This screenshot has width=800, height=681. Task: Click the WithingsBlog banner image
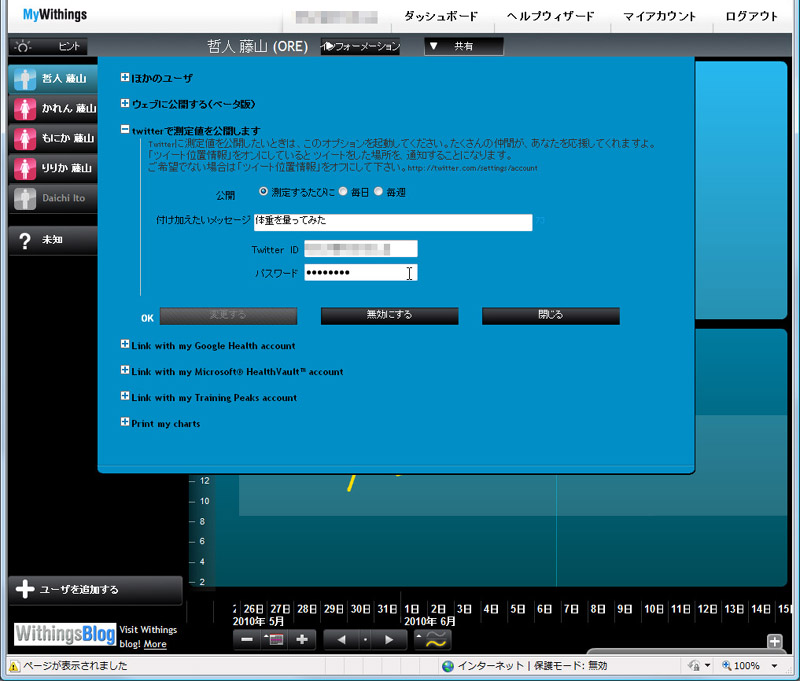(x=65, y=634)
